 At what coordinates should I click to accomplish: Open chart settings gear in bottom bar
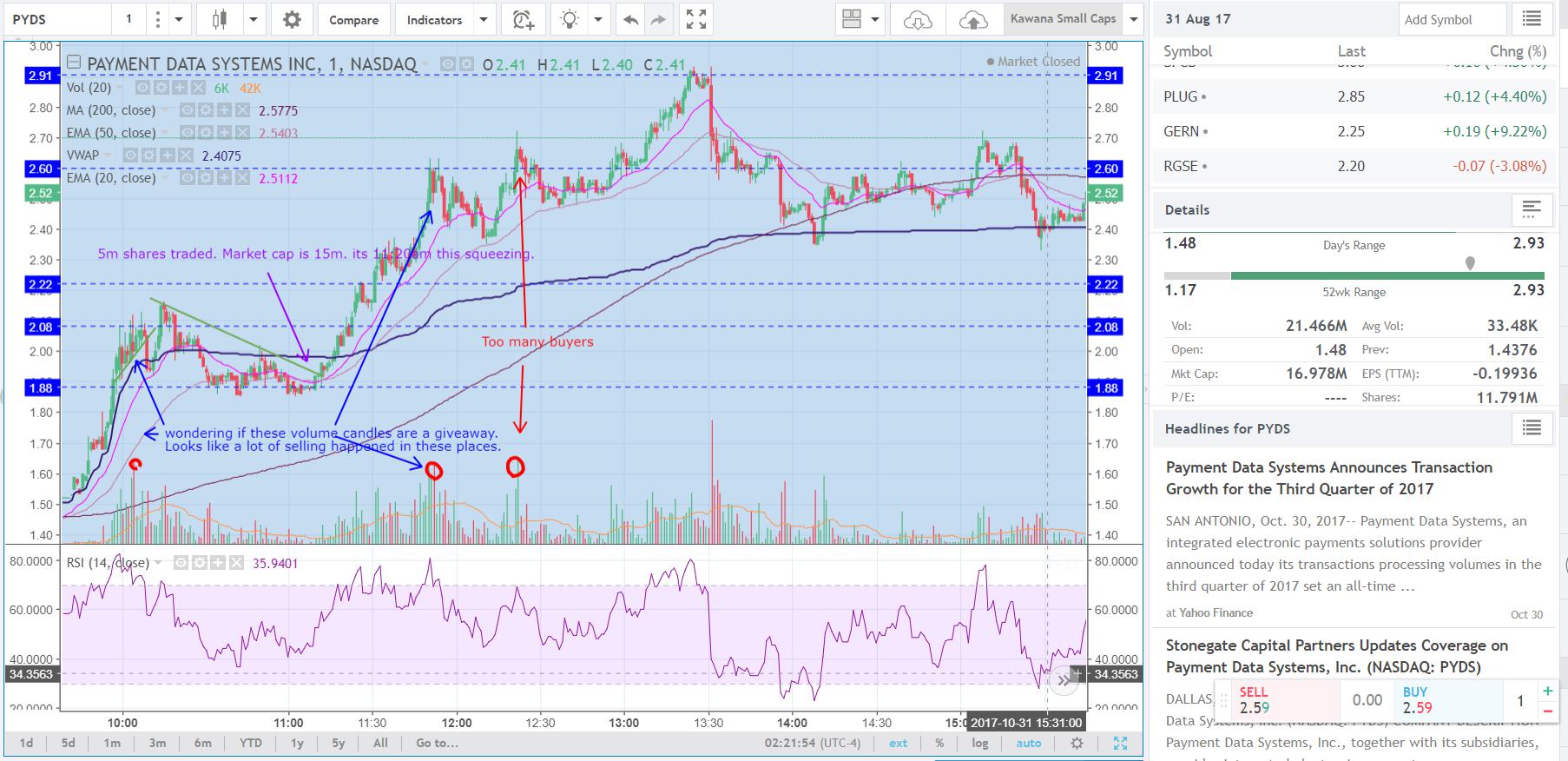[1077, 743]
